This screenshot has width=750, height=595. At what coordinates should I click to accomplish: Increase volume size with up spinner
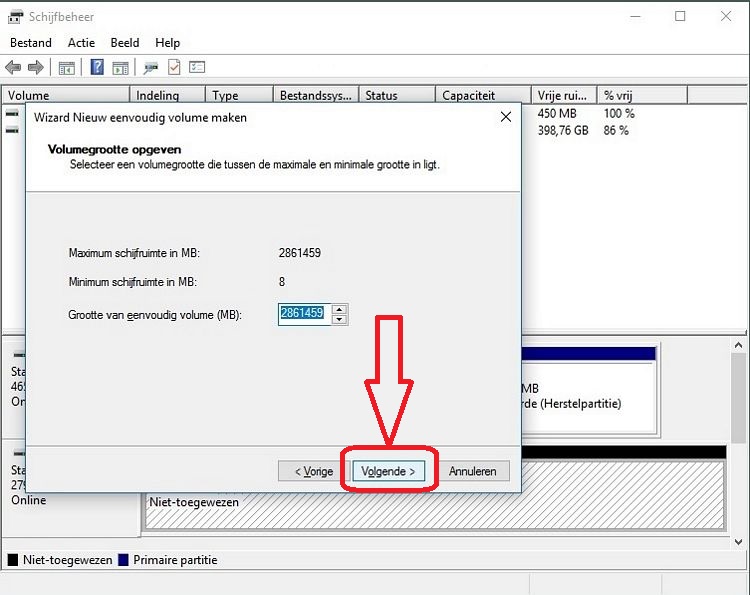340,309
